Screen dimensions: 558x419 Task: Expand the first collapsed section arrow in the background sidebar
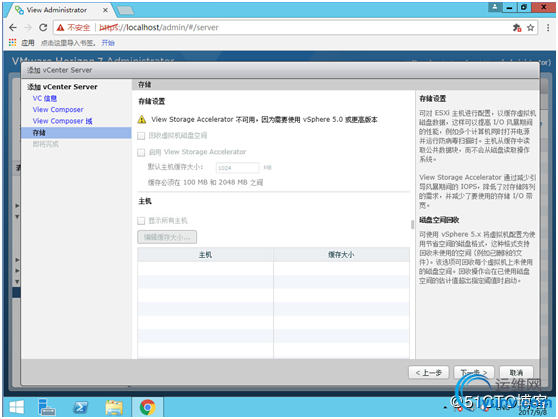click(17, 206)
